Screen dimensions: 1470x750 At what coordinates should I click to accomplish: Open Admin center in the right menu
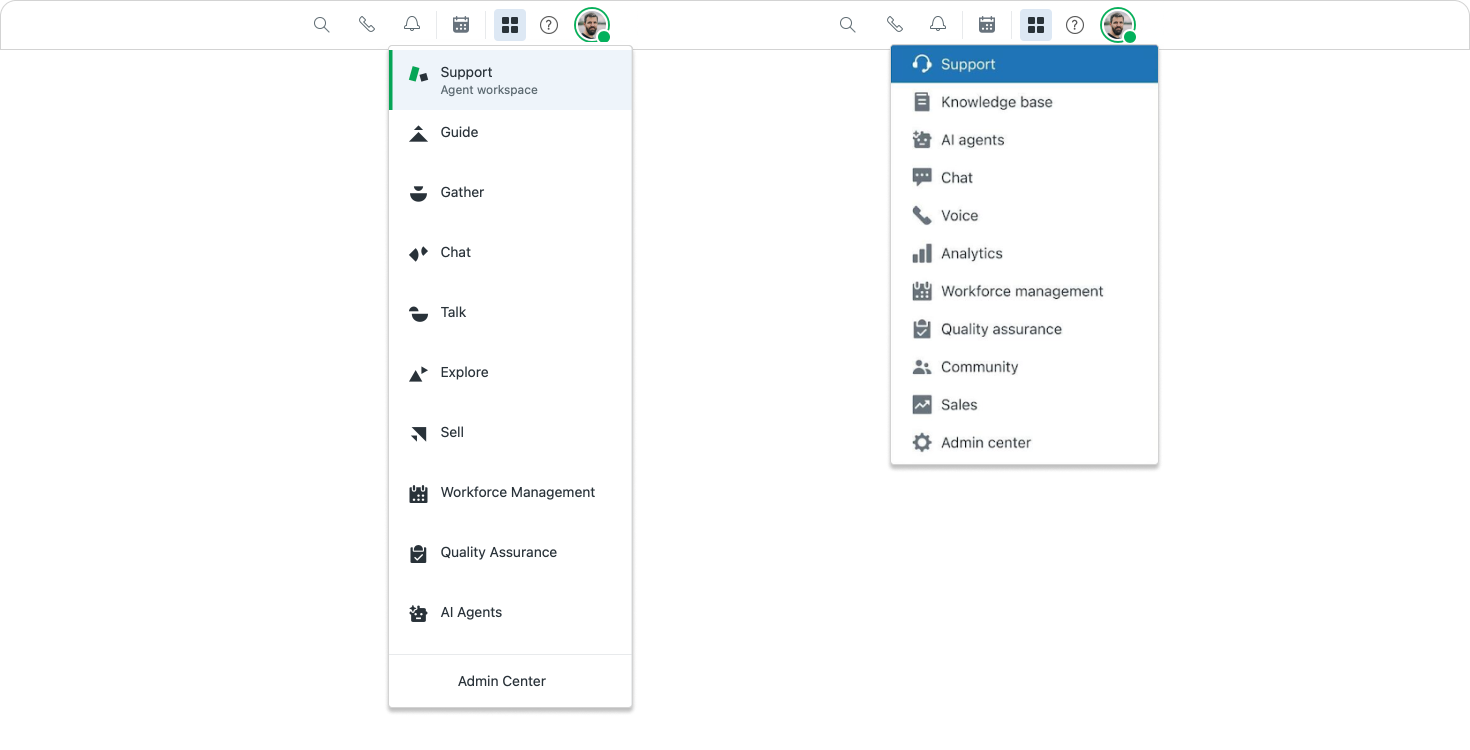[x=1024, y=443]
